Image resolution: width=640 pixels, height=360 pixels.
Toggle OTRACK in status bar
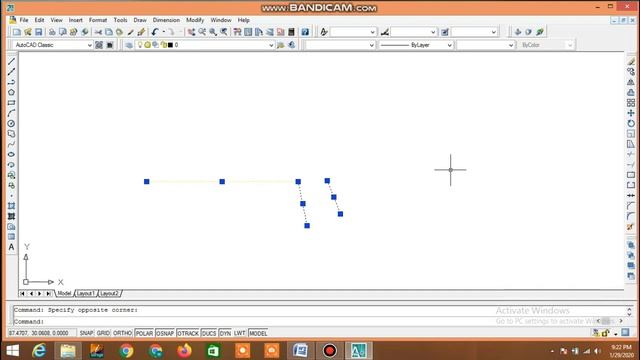click(x=188, y=333)
